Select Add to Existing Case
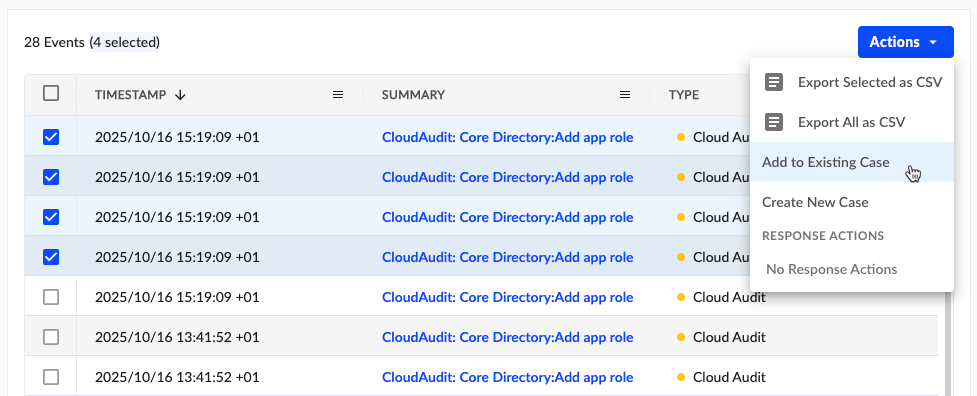Image resolution: width=977 pixels, height=396 pixels. 852,162
